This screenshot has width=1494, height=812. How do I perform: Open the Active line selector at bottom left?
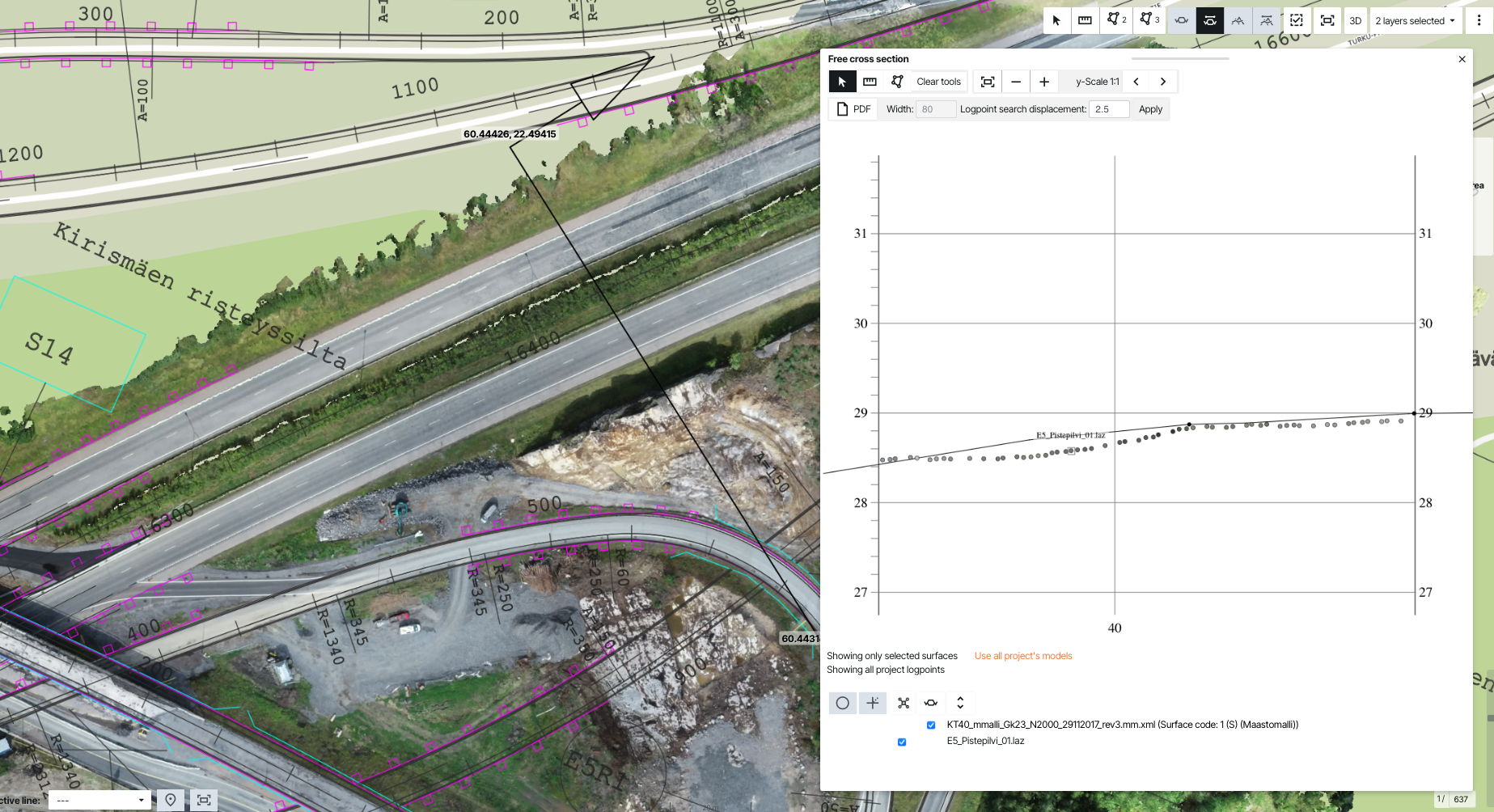(x=99, y=800)
